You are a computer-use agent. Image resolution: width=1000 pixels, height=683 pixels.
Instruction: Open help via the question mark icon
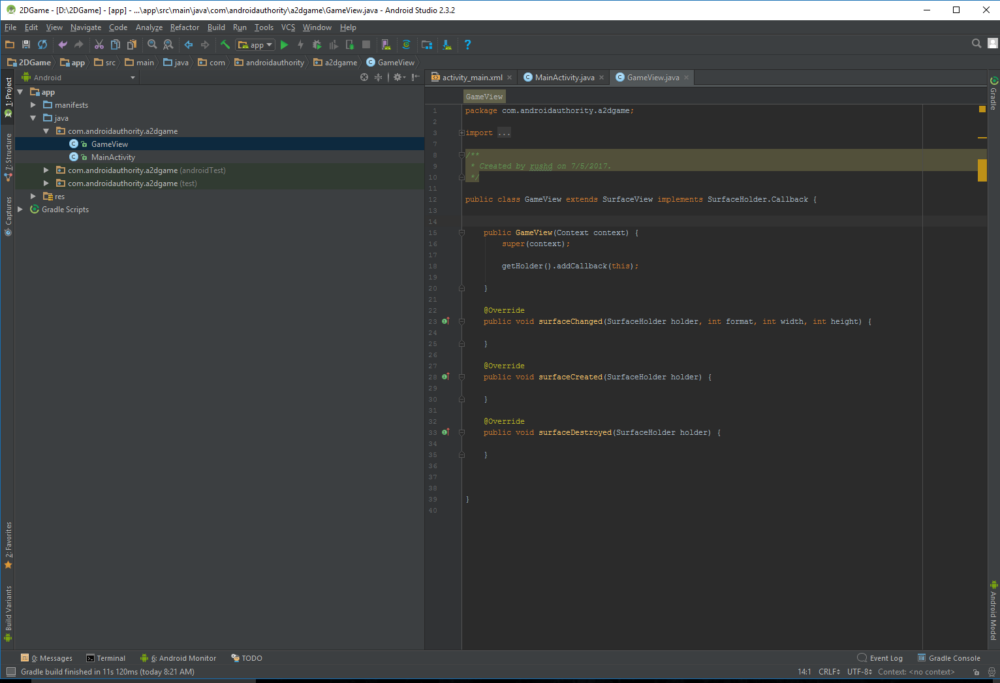point(468,44)
